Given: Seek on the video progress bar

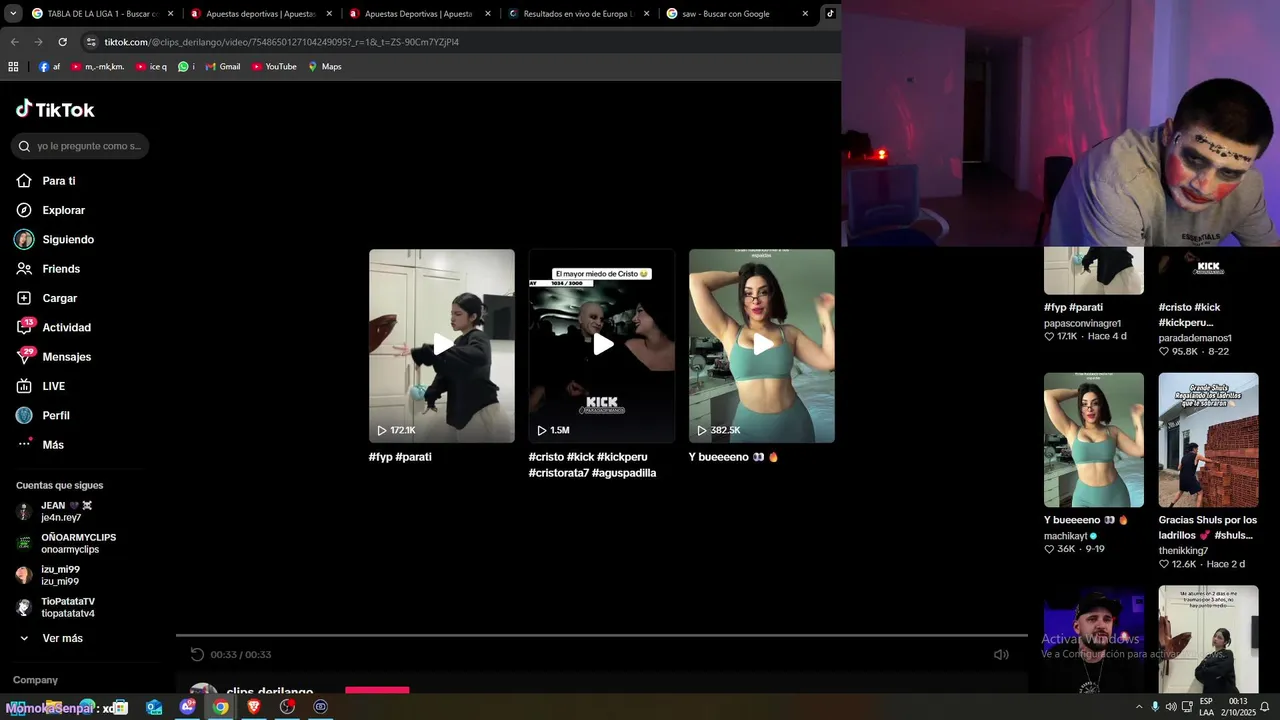Looking at the screenshot, I should coord(602,635).
